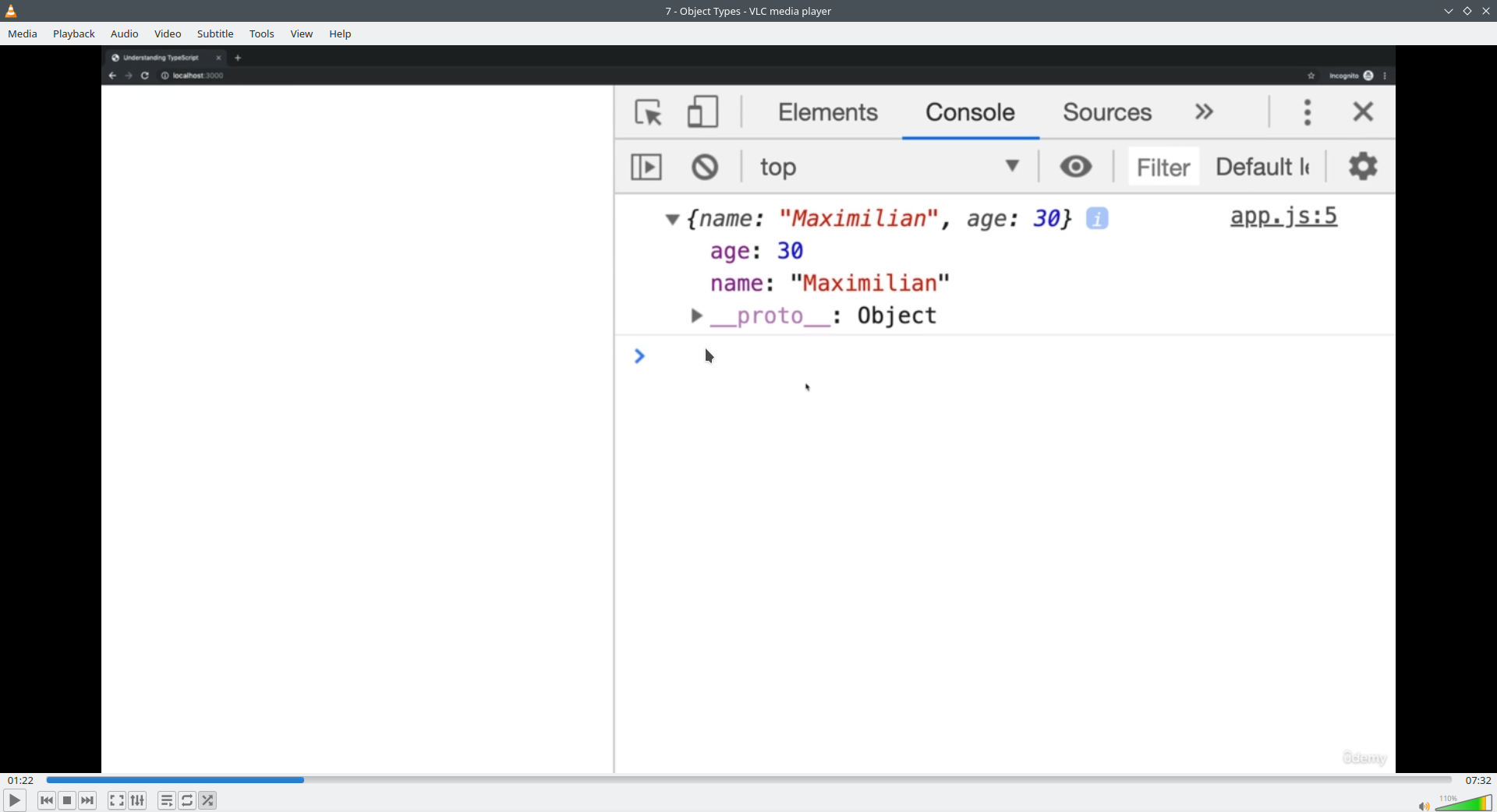1497x812 pixels.
Task: Click the app.js:5 source link
Action: (x=1283, y=217)
